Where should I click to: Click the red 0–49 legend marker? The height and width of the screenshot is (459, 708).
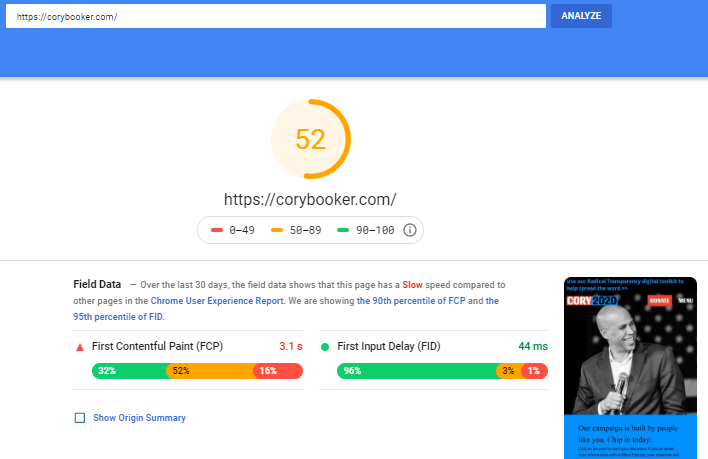pos(217,230)
